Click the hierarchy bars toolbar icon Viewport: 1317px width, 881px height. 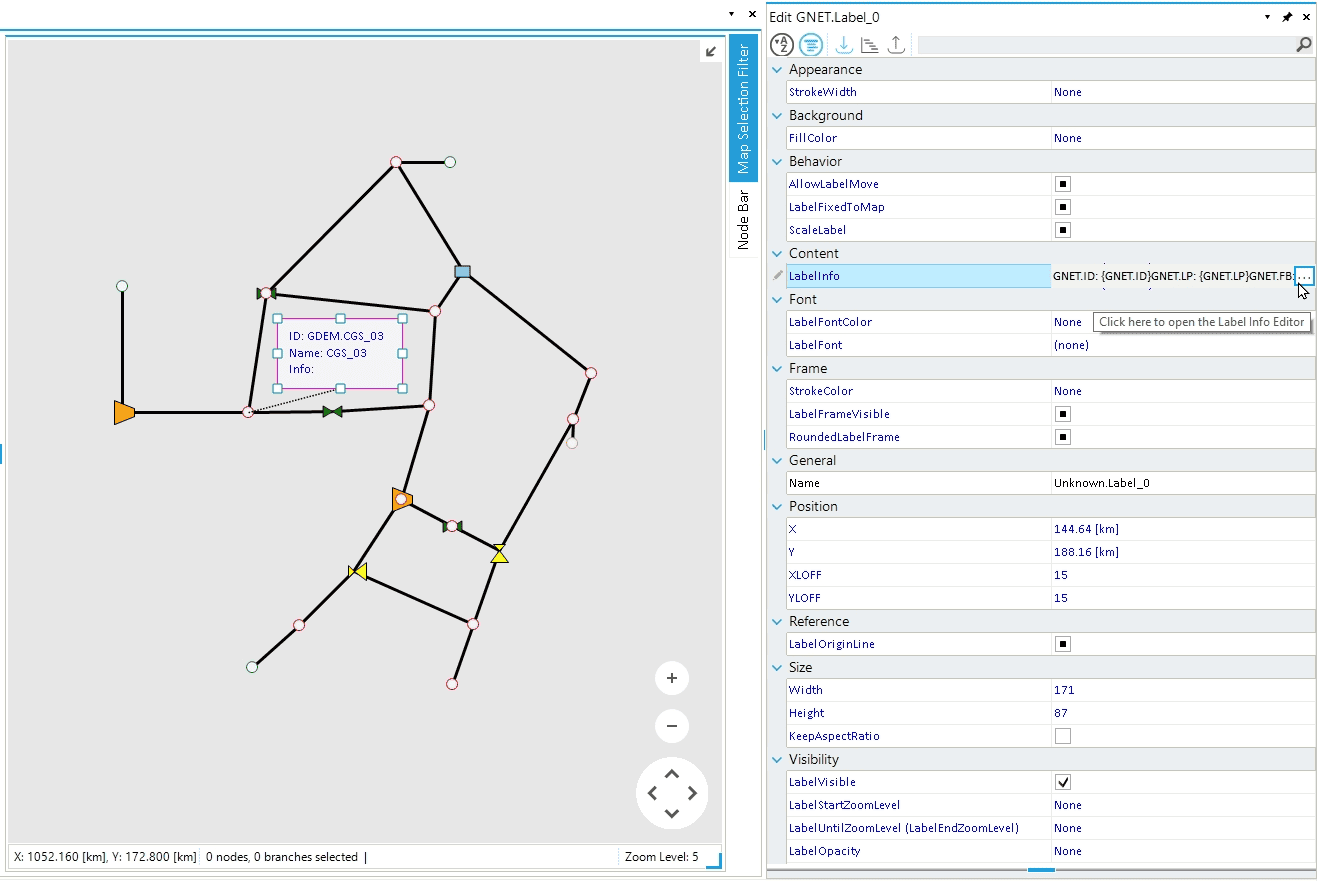pyautogui.click(x=869, y=45)
